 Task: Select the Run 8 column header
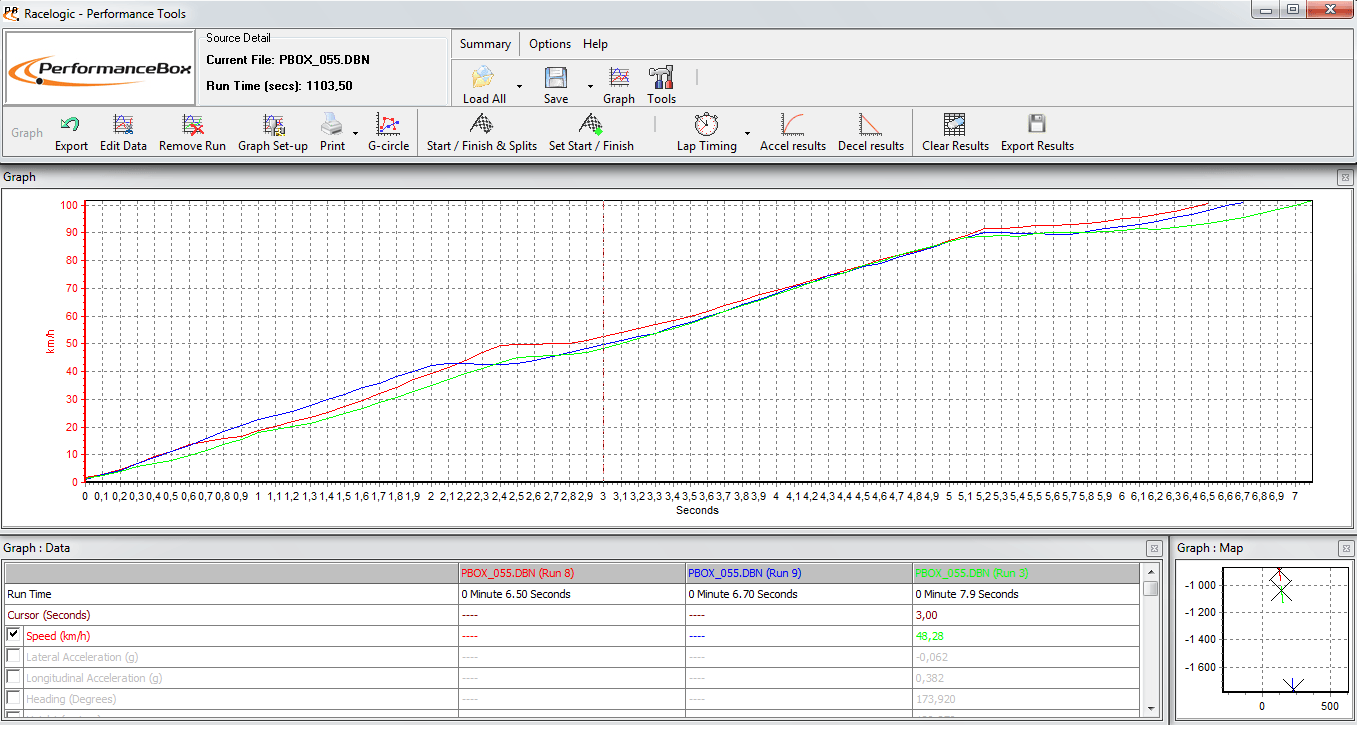coord(517,573)
